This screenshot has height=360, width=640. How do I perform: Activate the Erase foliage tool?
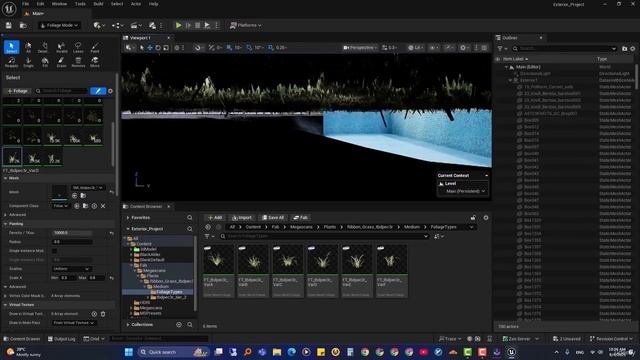[x=61, y=62]
